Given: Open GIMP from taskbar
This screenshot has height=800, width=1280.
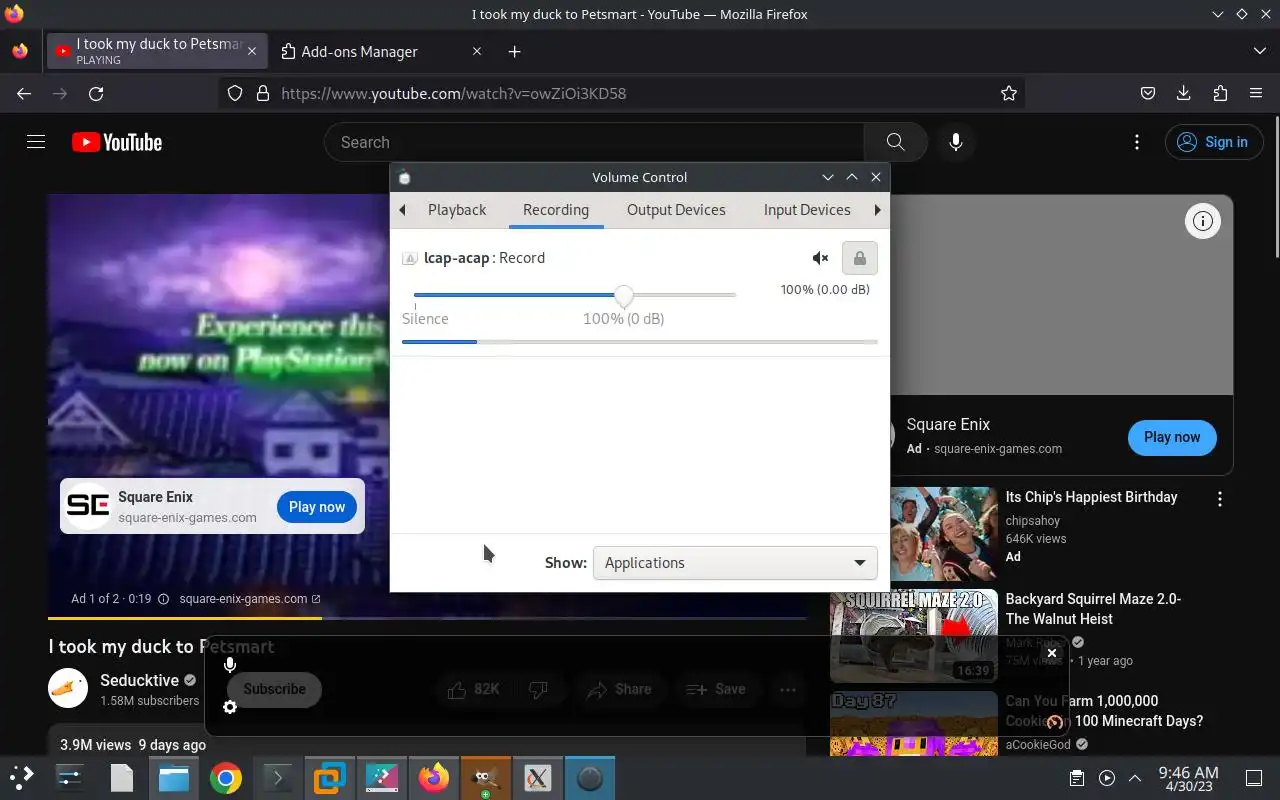Looking at the screenshot, I should coord(486,777).
